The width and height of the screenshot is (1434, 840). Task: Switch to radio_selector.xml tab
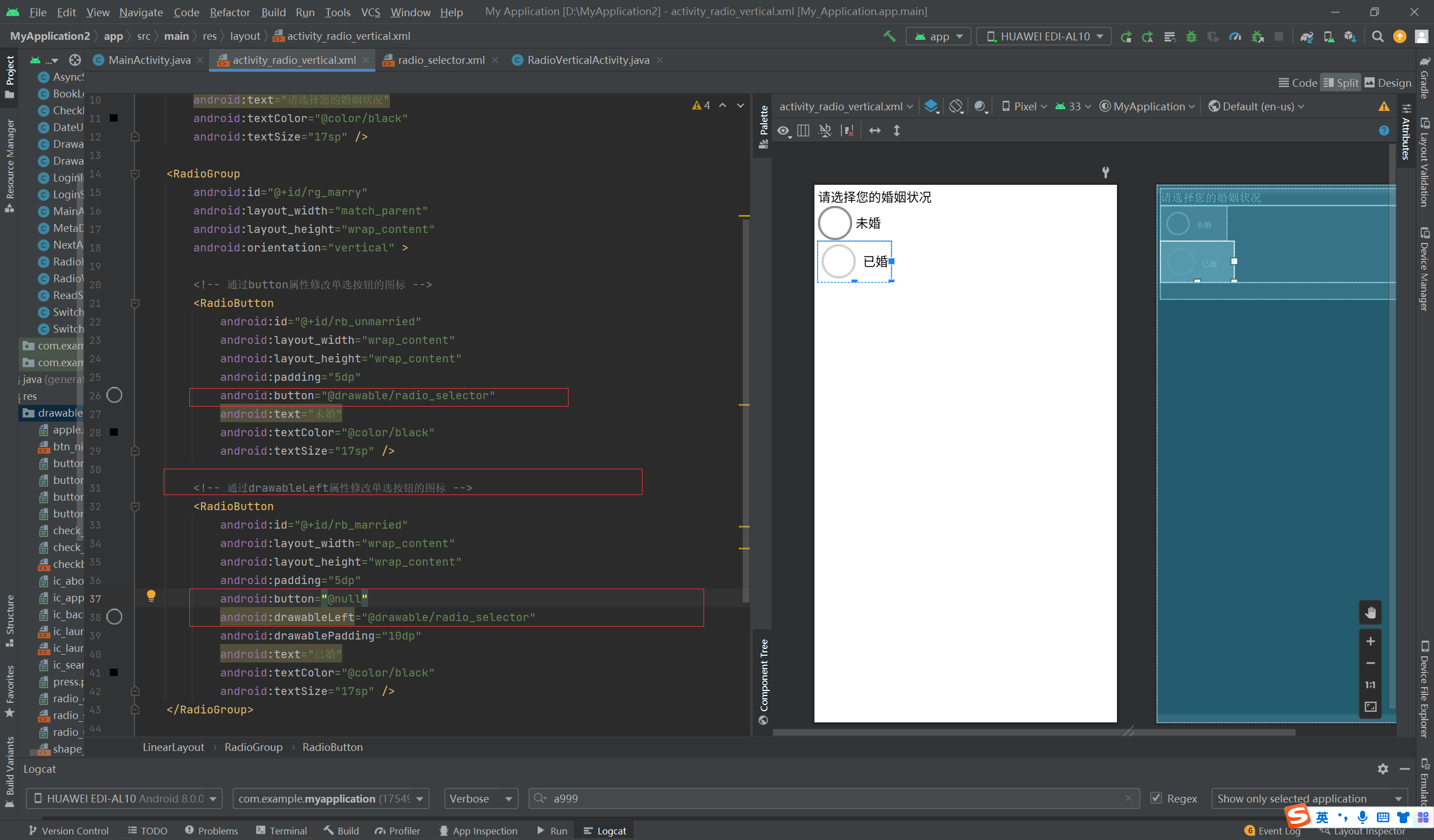tap(441, 60)
